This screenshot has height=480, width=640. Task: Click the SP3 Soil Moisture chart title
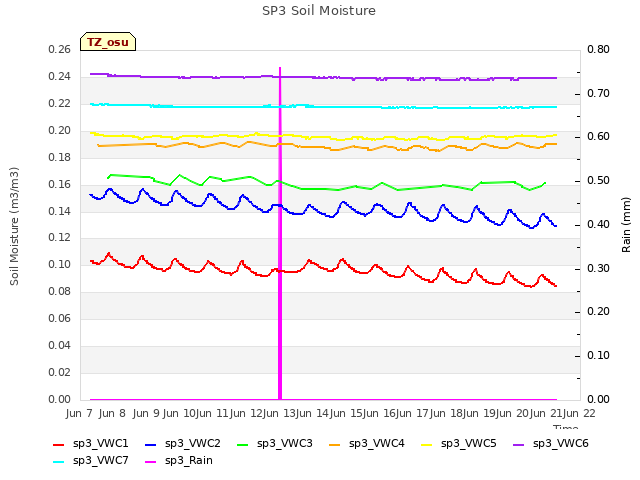(319, 11)
